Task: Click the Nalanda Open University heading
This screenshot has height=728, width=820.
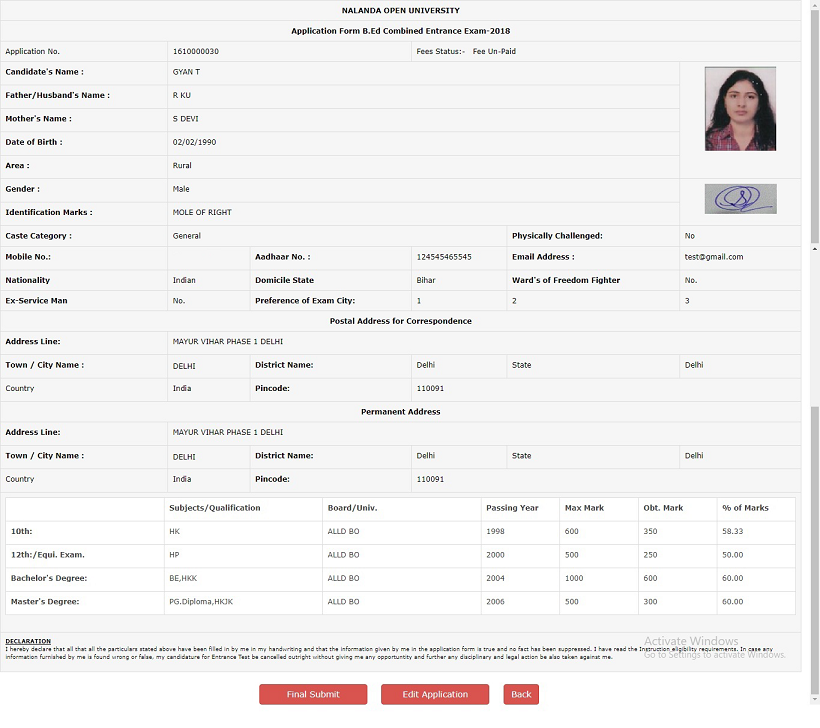Action: pyautogui.click(x=400, y=10)
